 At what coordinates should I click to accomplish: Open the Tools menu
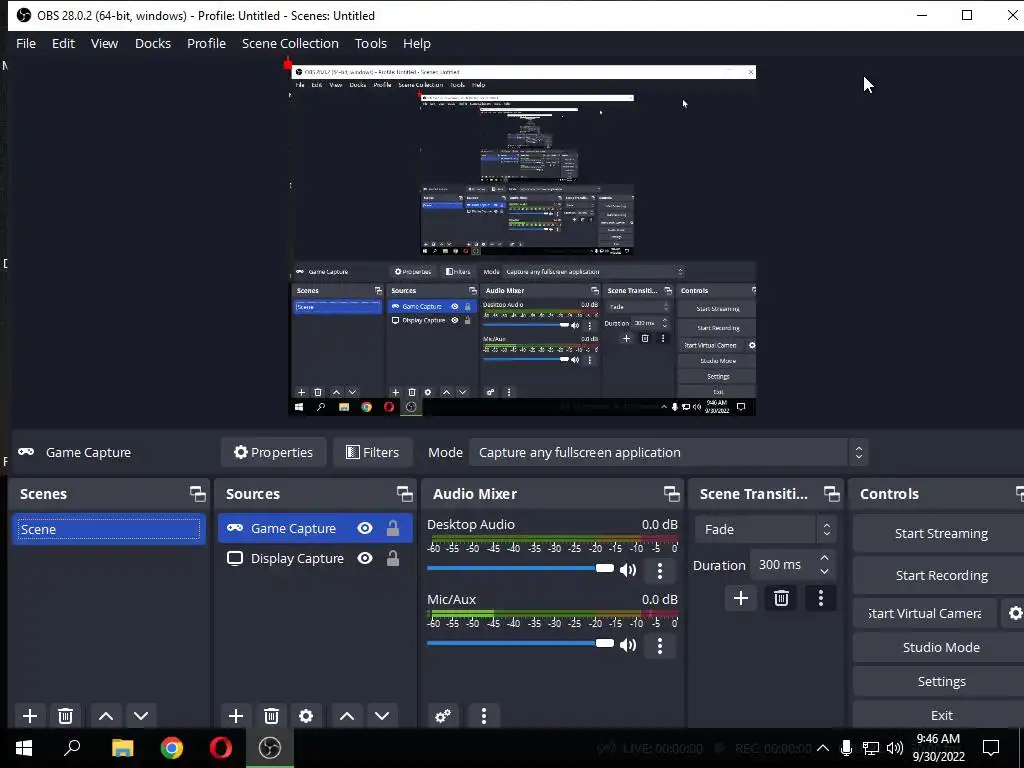[371, 43]
